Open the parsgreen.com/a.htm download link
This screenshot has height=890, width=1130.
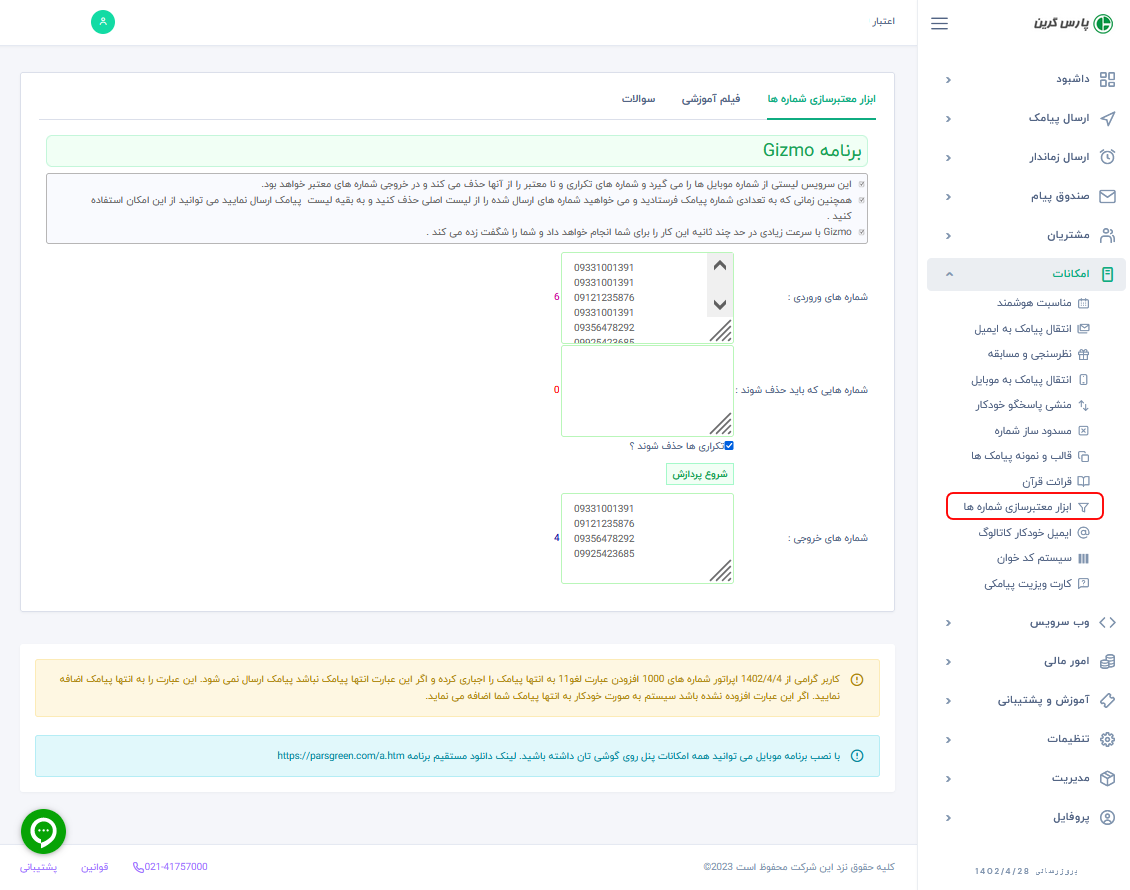(x=341, y=756)
